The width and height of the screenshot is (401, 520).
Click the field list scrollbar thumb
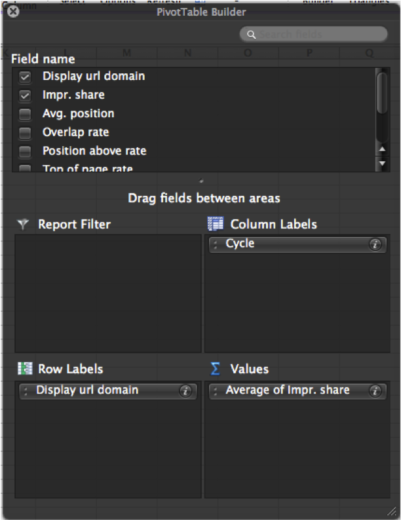pyautogui.click(x=382, y=93)
